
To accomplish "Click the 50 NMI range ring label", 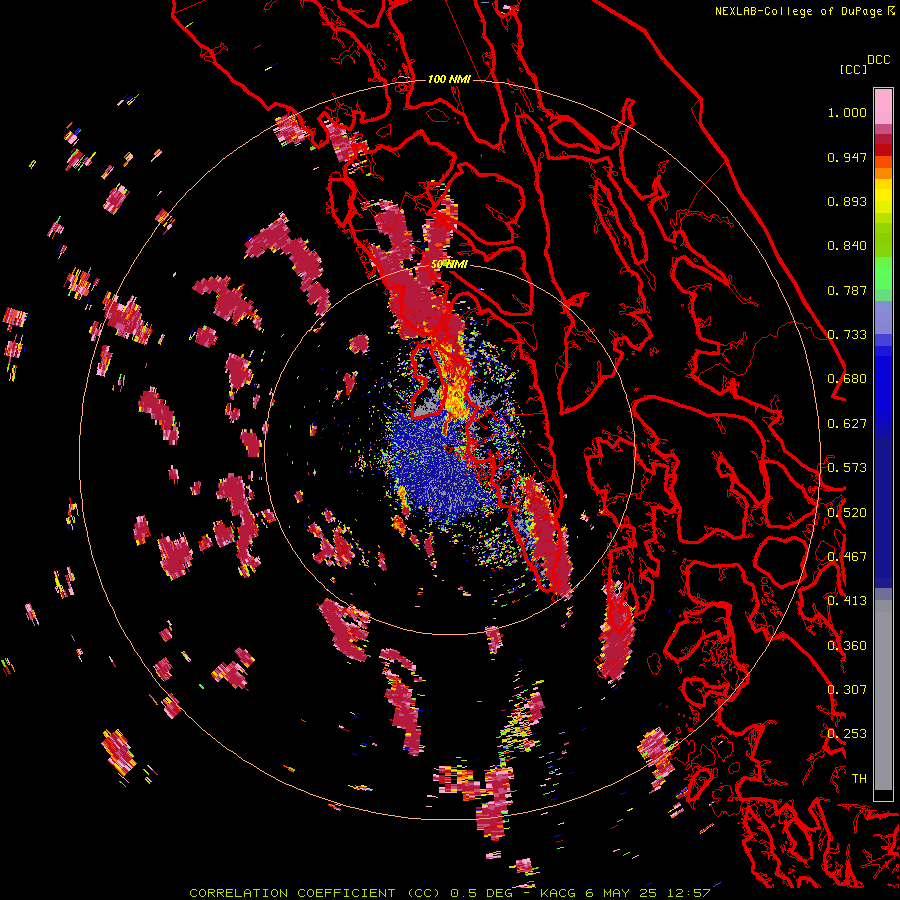I will 449,265.
